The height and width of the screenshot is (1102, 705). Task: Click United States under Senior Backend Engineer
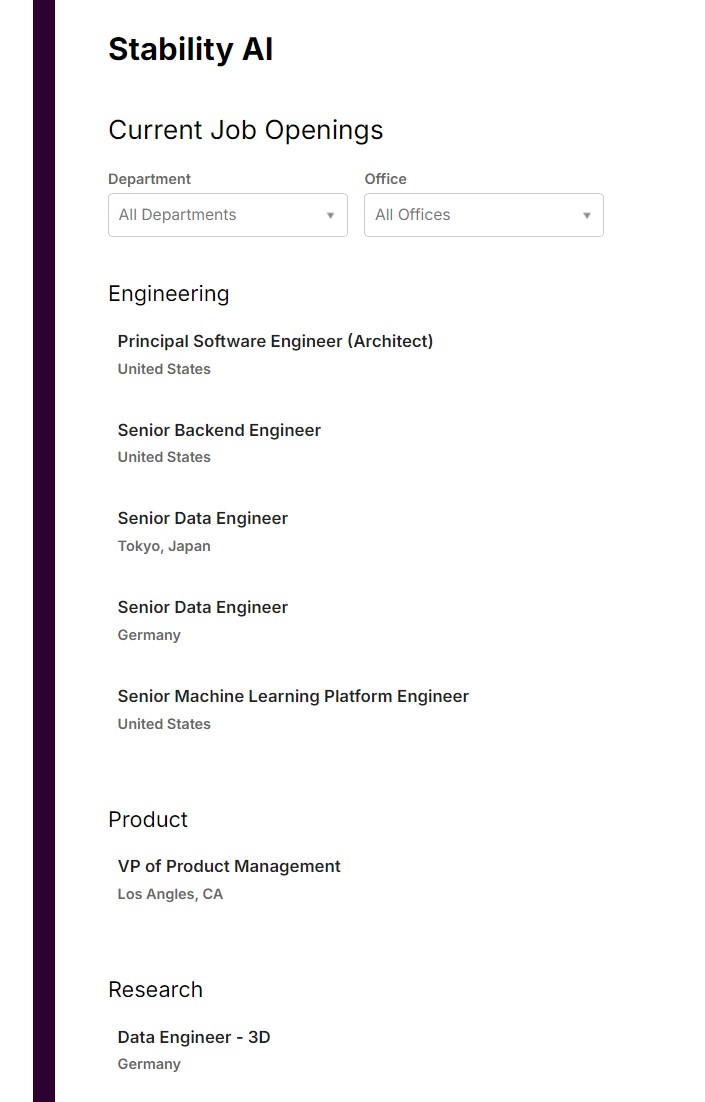164,457
